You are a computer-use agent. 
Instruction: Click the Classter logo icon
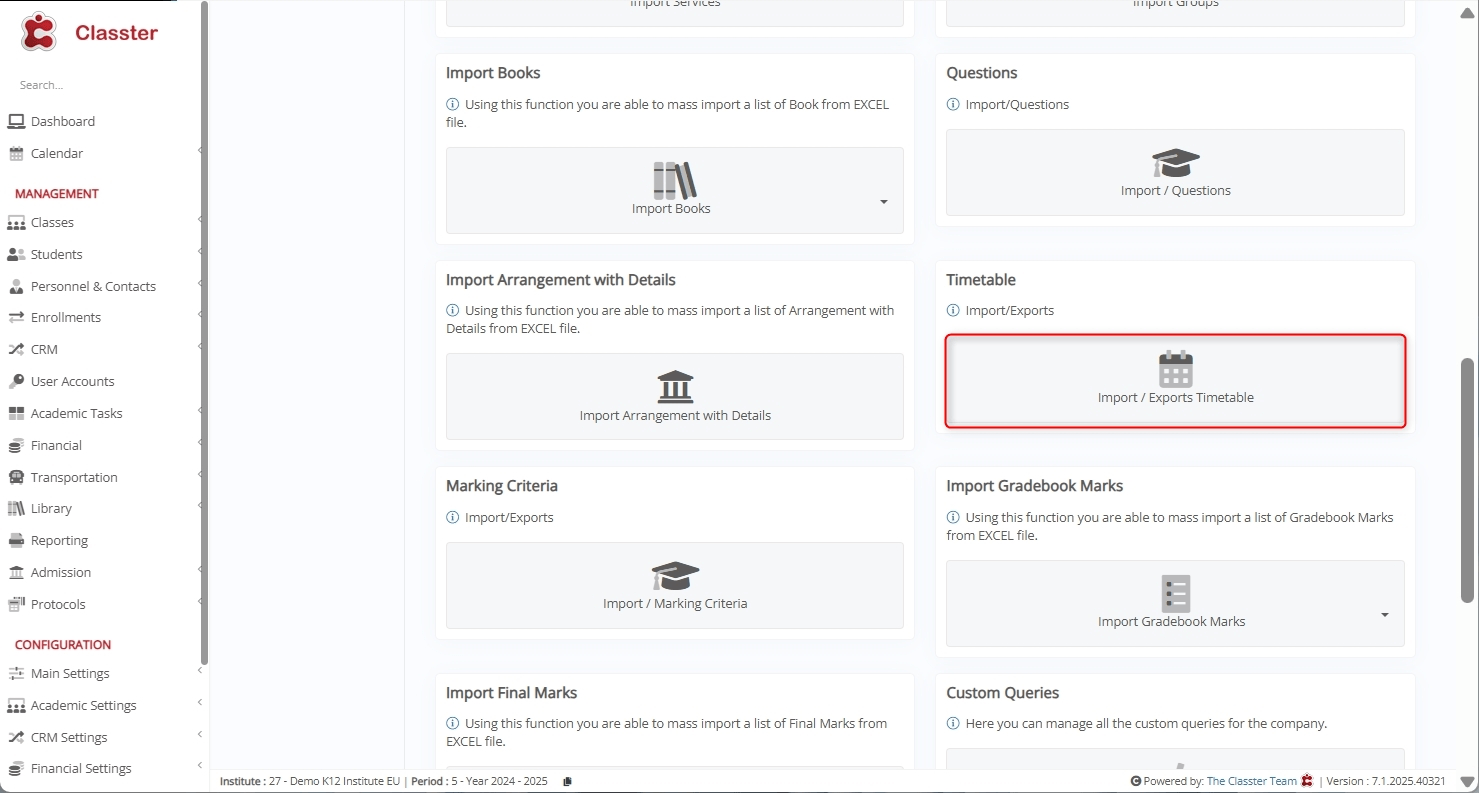(x=39, y=32)
